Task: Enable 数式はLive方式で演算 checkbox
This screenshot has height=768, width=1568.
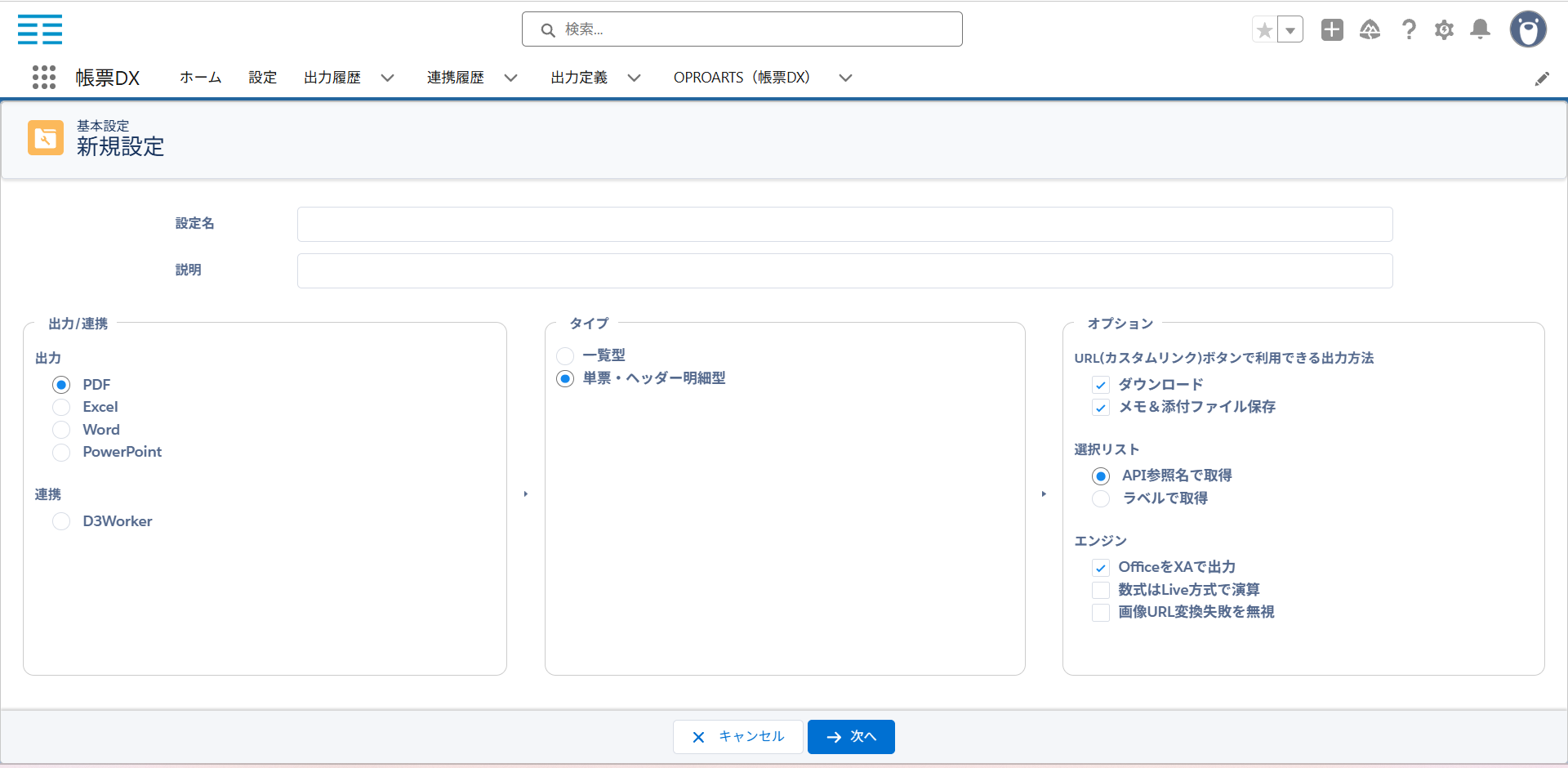Action: (1101, 590)
